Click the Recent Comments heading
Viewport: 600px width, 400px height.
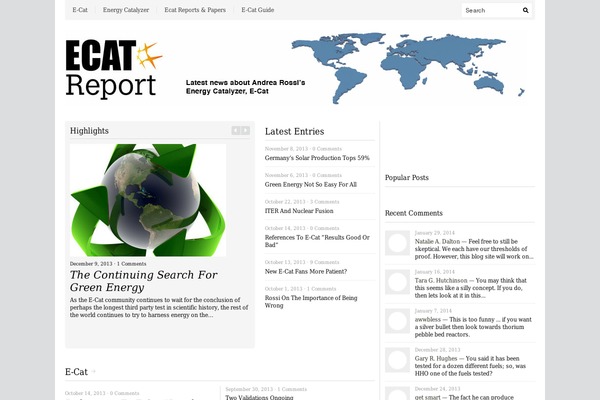click(414, 213)
